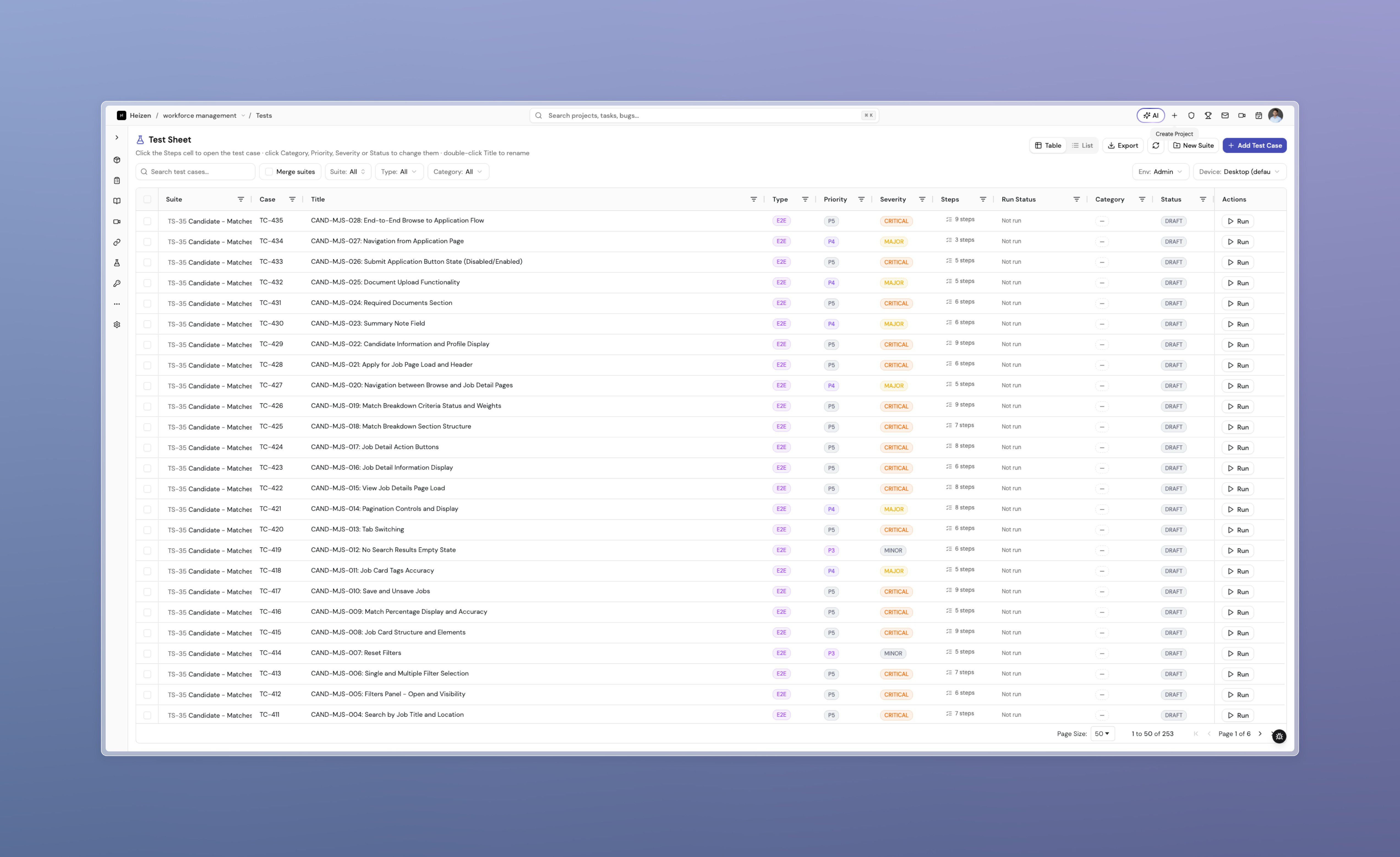Check the row checkbox for TC-419
This screenshot has height=857, width=1400.
coord(147,550)
